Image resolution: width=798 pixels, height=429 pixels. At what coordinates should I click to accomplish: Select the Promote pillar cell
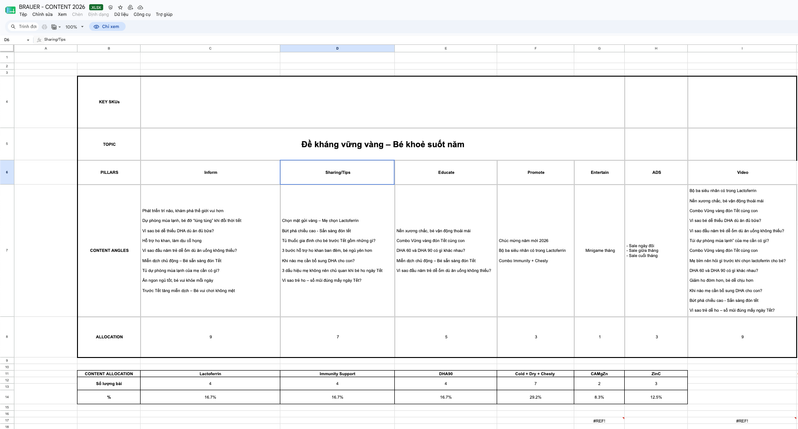click(535, 173)
